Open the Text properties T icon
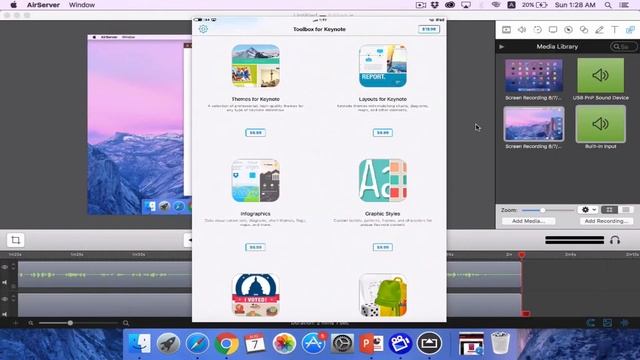The image size is (640, 360). [x=615, y=30]
